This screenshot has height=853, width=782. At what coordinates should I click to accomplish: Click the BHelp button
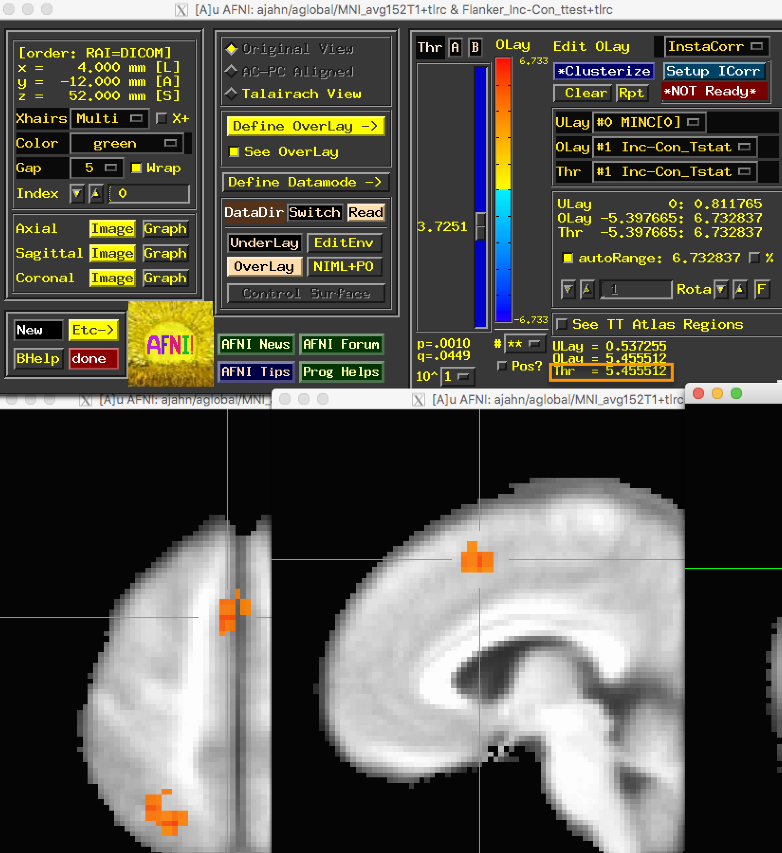click(38, 359)
